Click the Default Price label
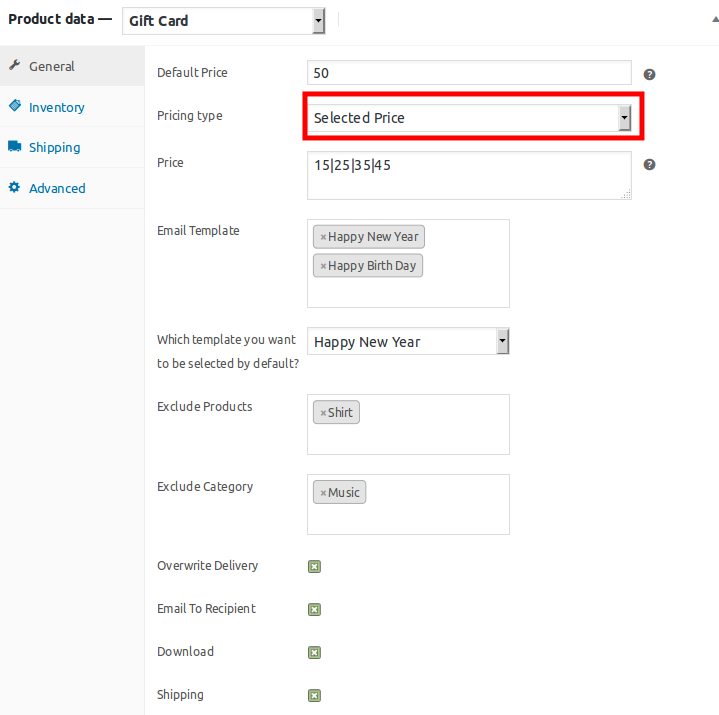Screen dimensions: 719x715 [192, 72]
